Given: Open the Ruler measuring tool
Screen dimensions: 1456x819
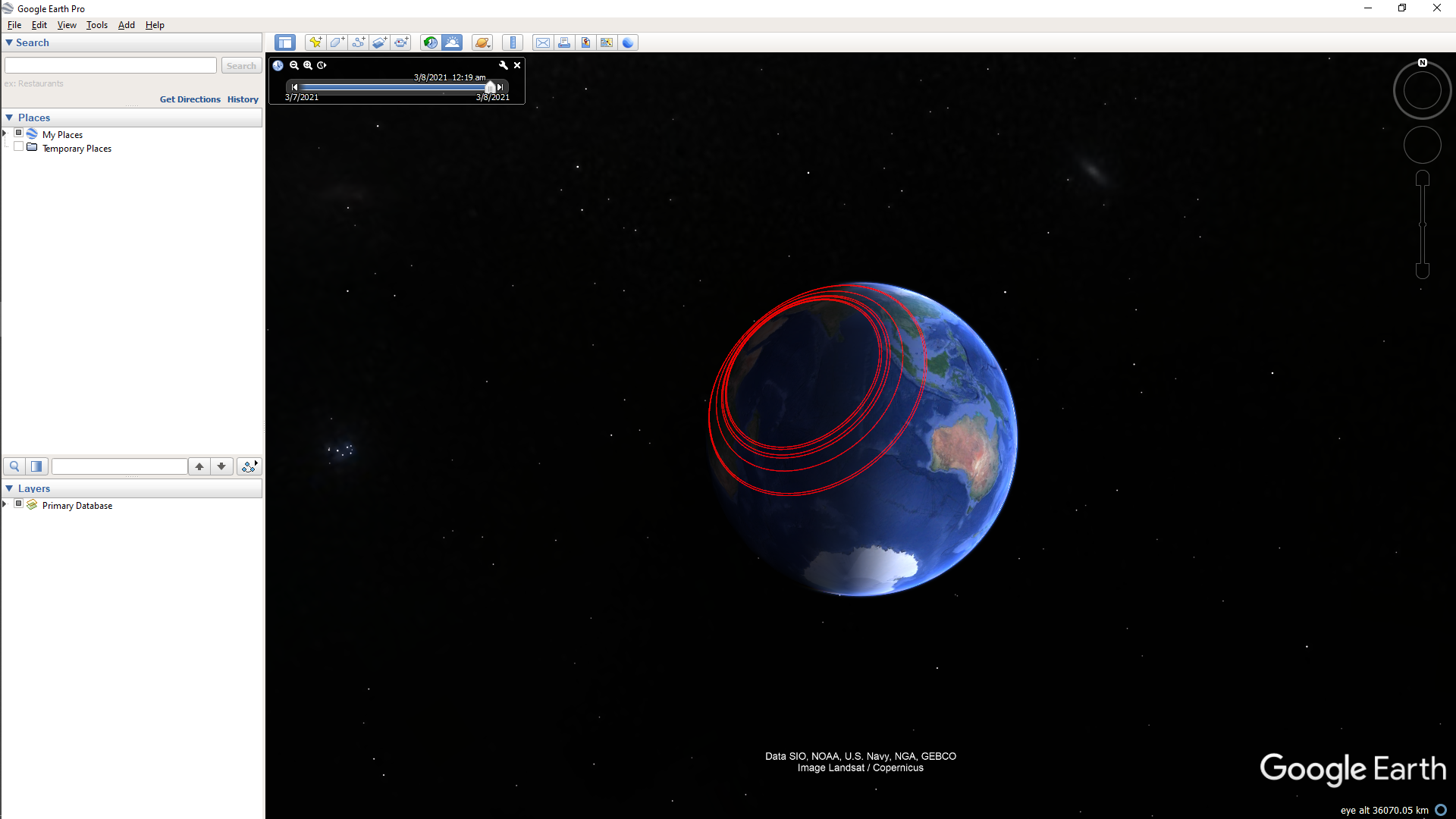Looking at the screenshot, I should [x=513, y=42].
